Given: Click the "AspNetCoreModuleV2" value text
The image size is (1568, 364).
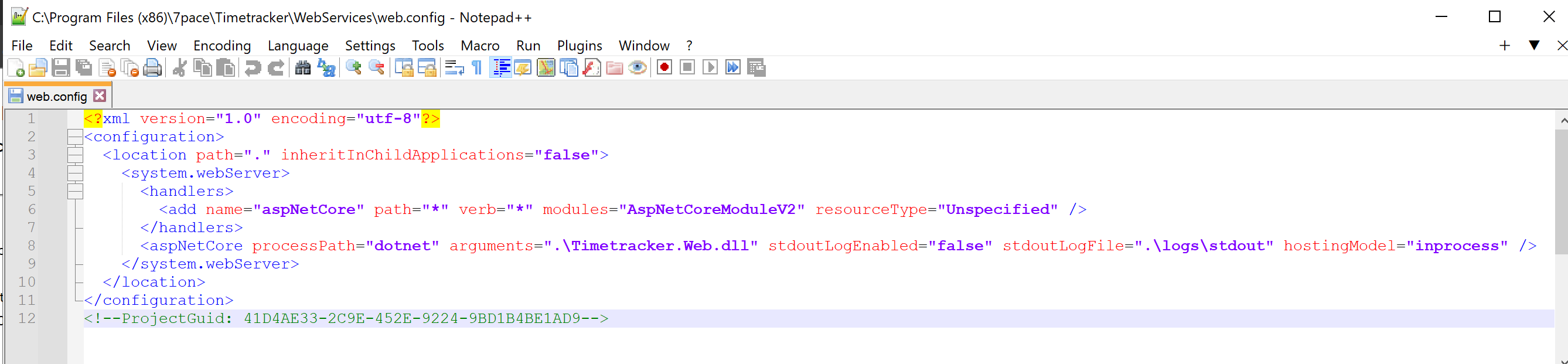Looking at the screenshot, I should [x=711, y=209].
